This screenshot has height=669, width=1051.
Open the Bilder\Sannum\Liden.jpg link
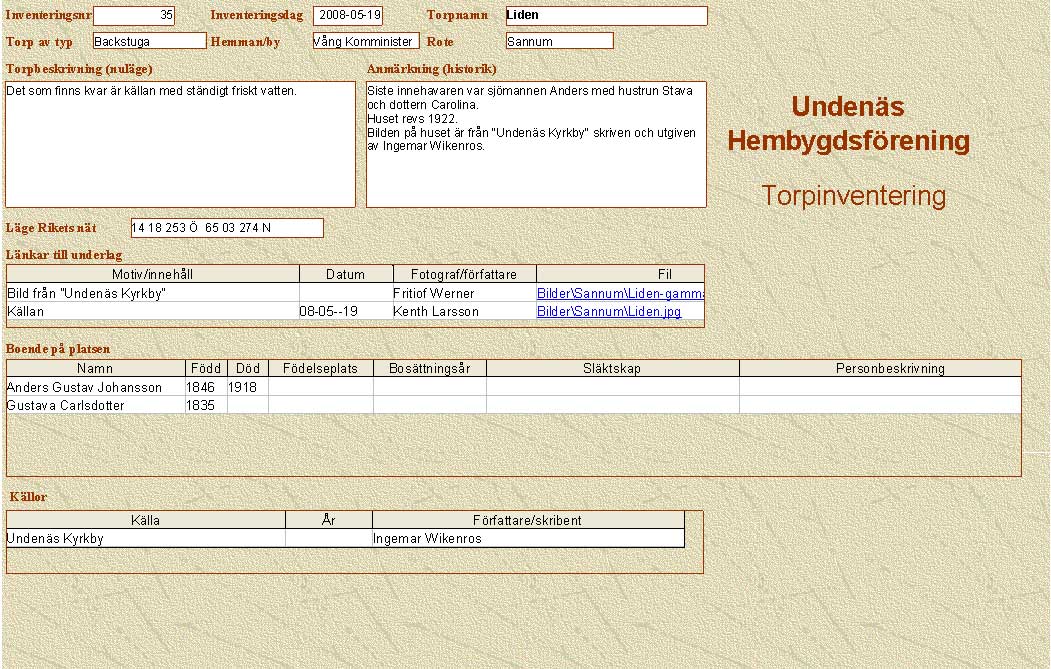(608, 311)
